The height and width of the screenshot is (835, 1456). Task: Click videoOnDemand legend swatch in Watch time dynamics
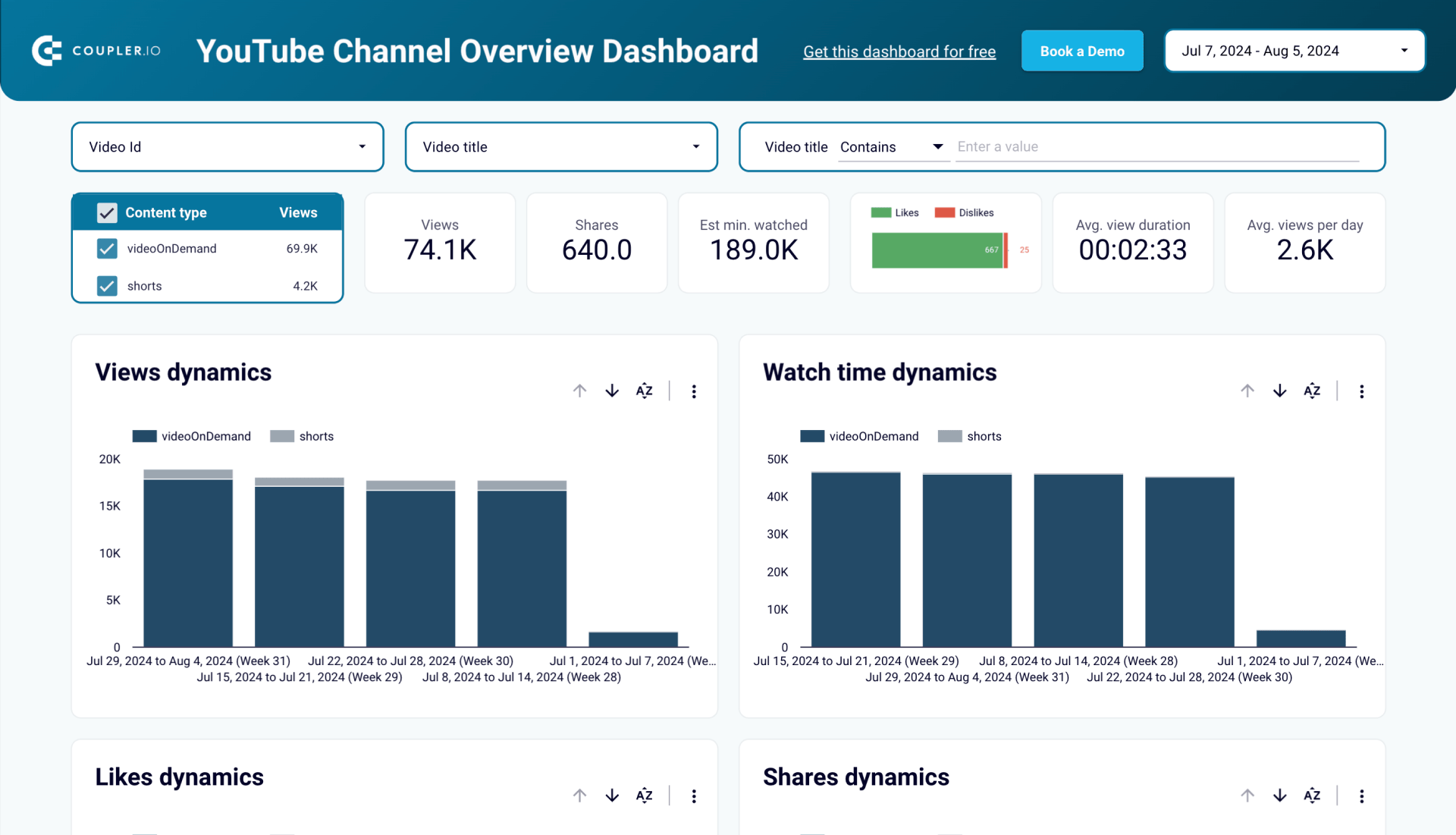tap(812, 436)
